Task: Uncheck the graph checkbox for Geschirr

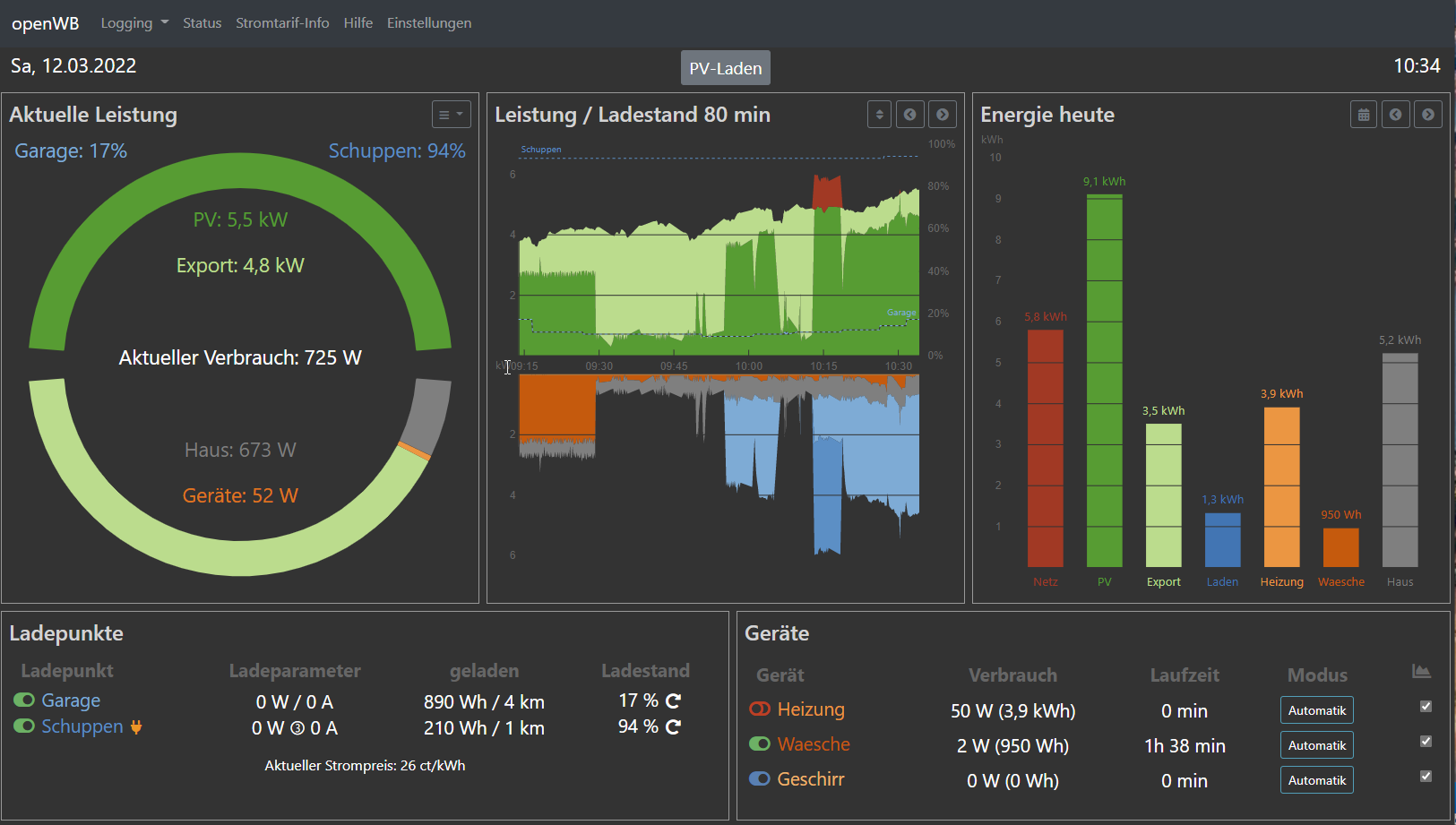Action: 1426,777
